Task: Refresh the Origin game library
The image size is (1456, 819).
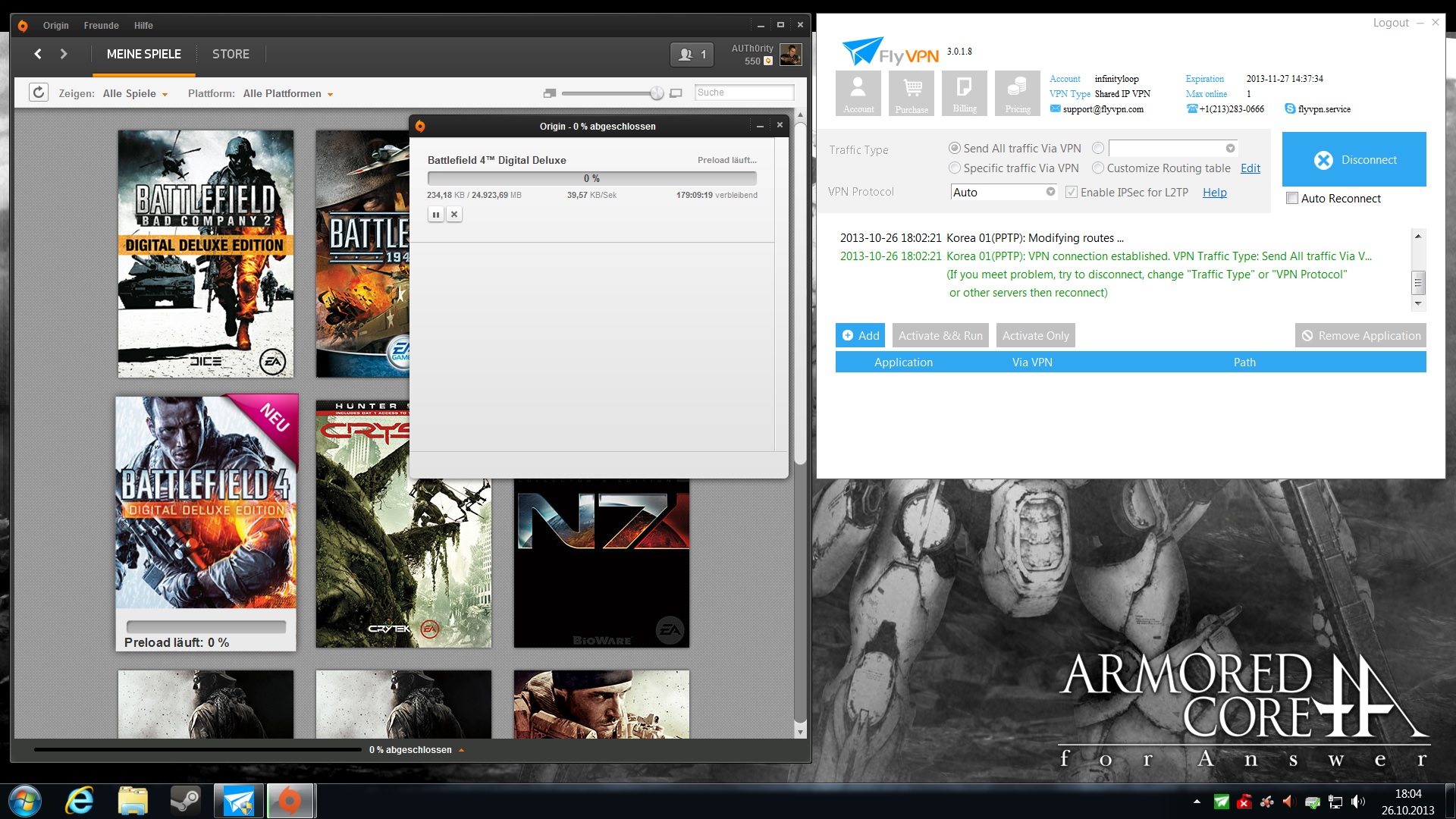Action: [x=39, y=93]
